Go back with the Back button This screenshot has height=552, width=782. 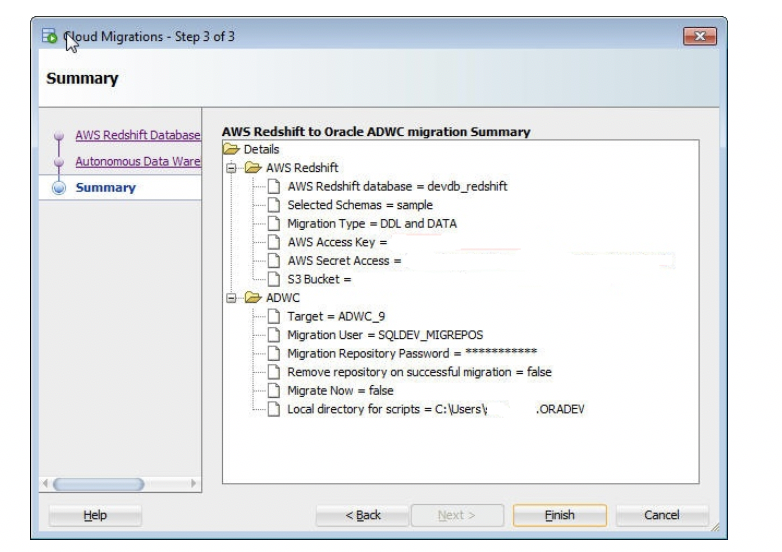pos(363,515)
